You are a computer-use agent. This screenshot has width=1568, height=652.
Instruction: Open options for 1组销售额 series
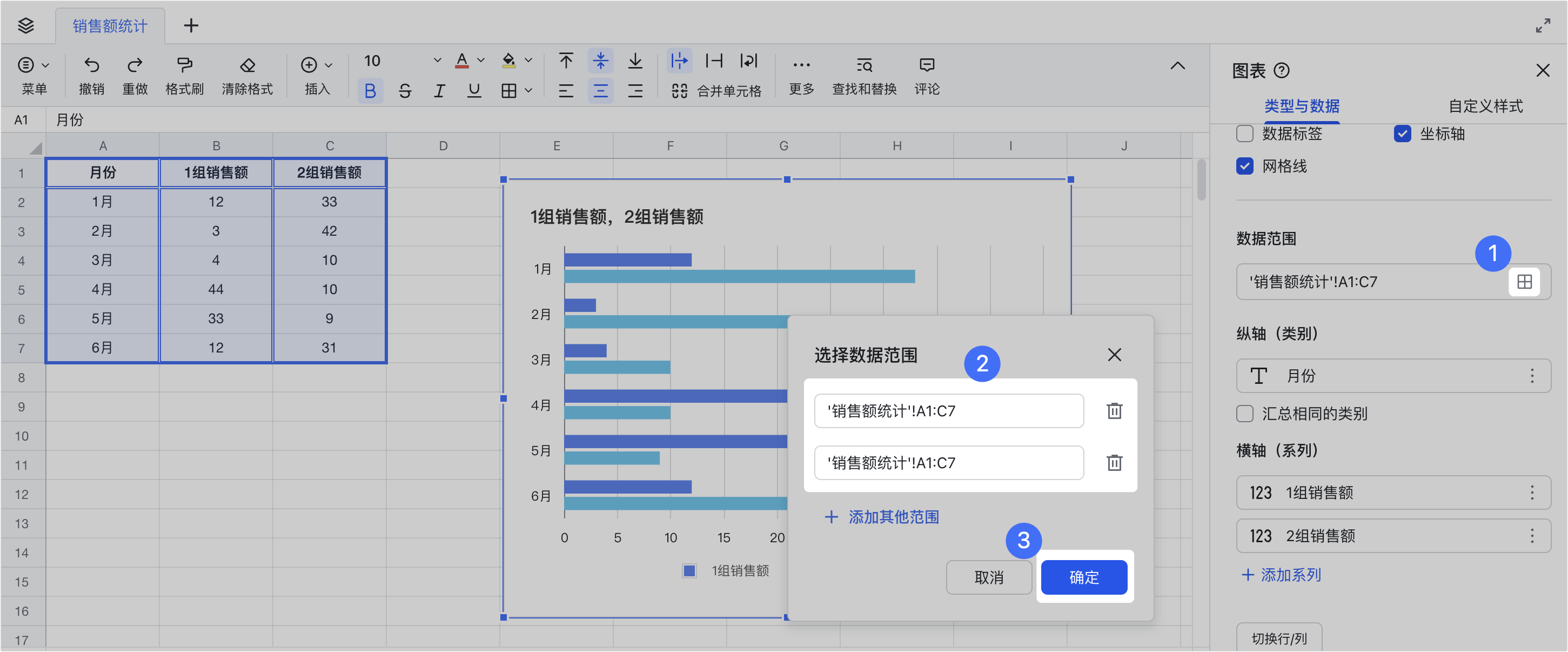(x=1531, y=493)
